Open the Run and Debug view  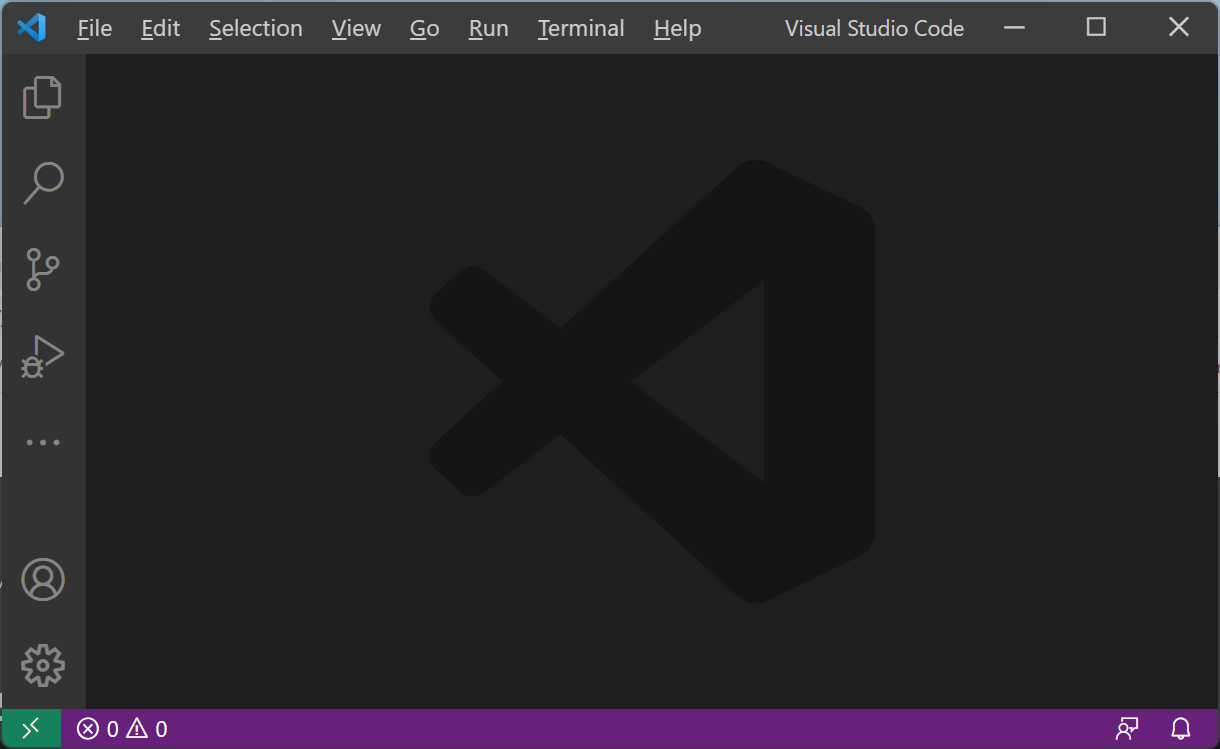click(43, 356)
